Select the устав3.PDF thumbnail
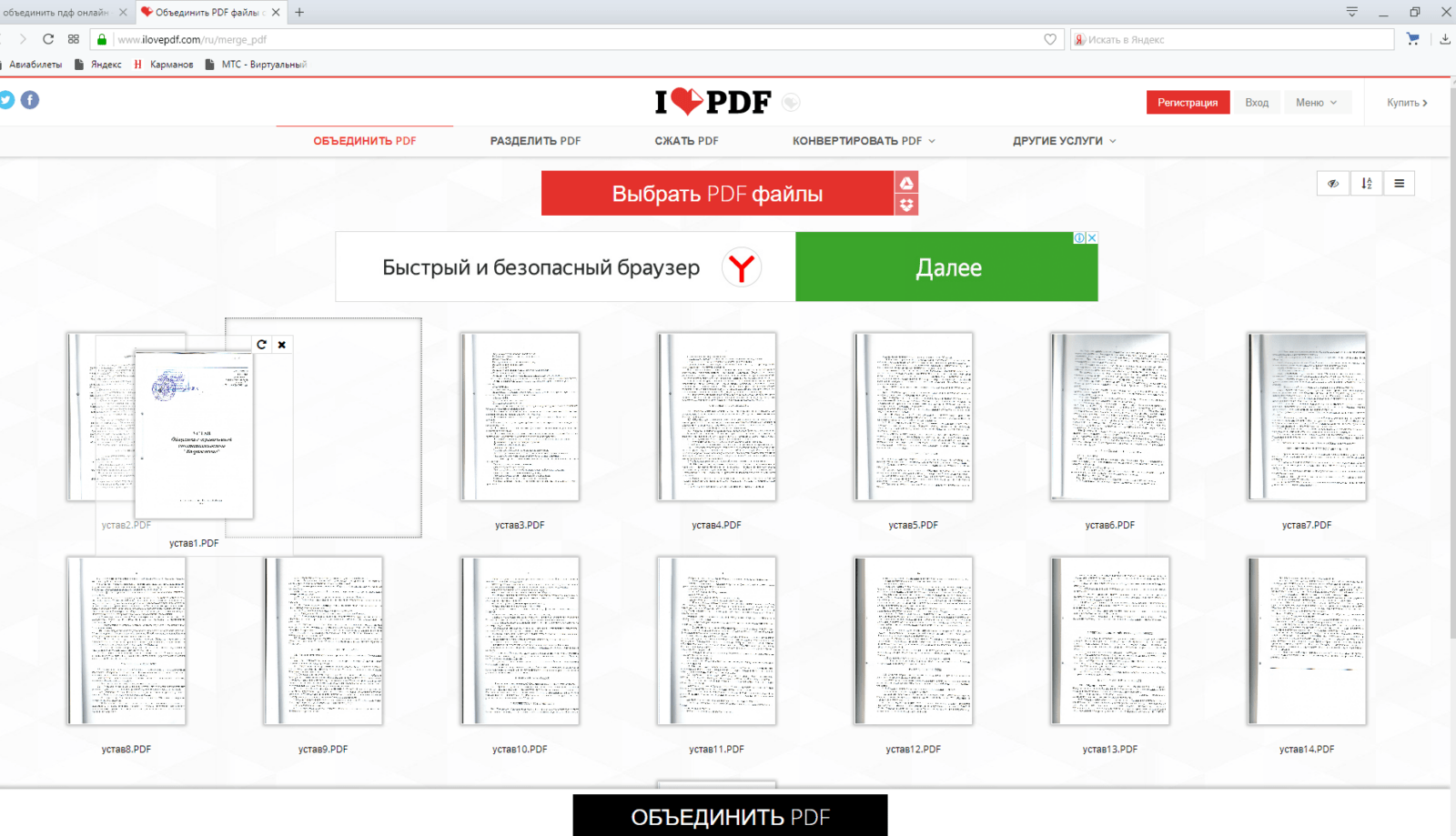The height and width of the screenshot is (836, 1456). point(520,417)
